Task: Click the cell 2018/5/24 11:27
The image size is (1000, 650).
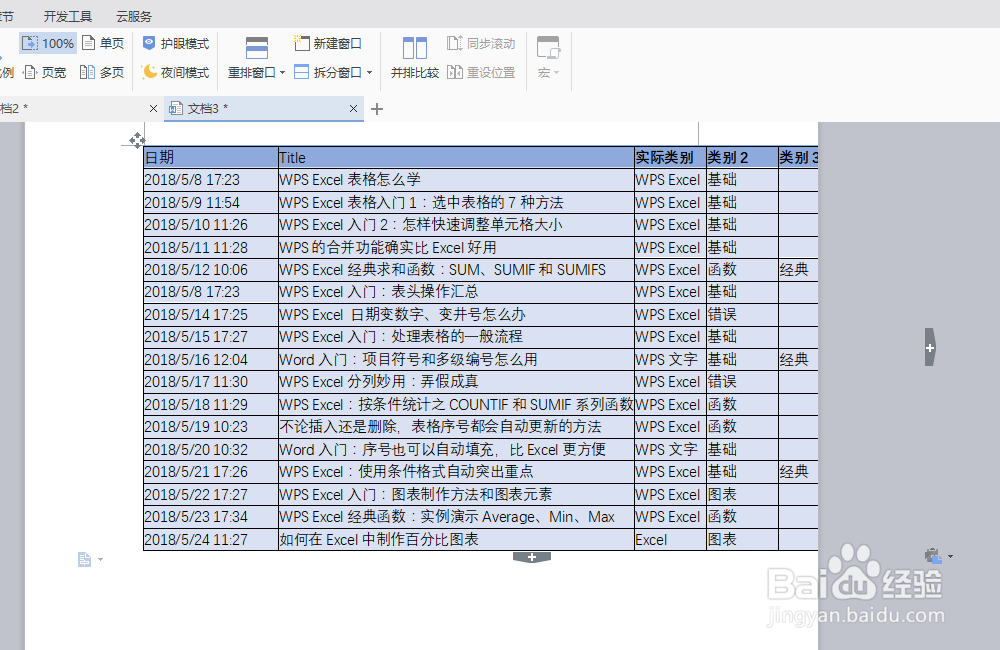Action: click(x=211, y=539)
